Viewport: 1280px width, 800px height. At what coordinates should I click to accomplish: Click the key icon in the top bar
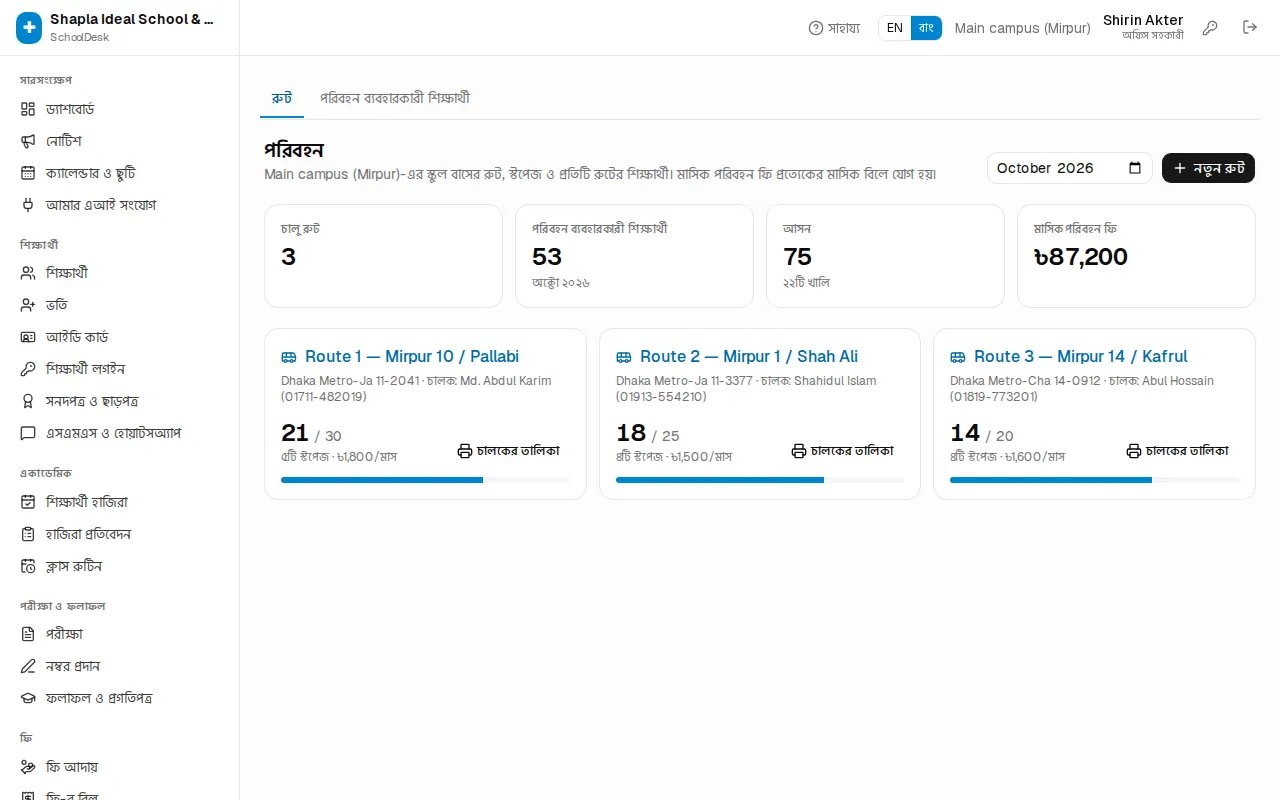tap(1210, 28)
